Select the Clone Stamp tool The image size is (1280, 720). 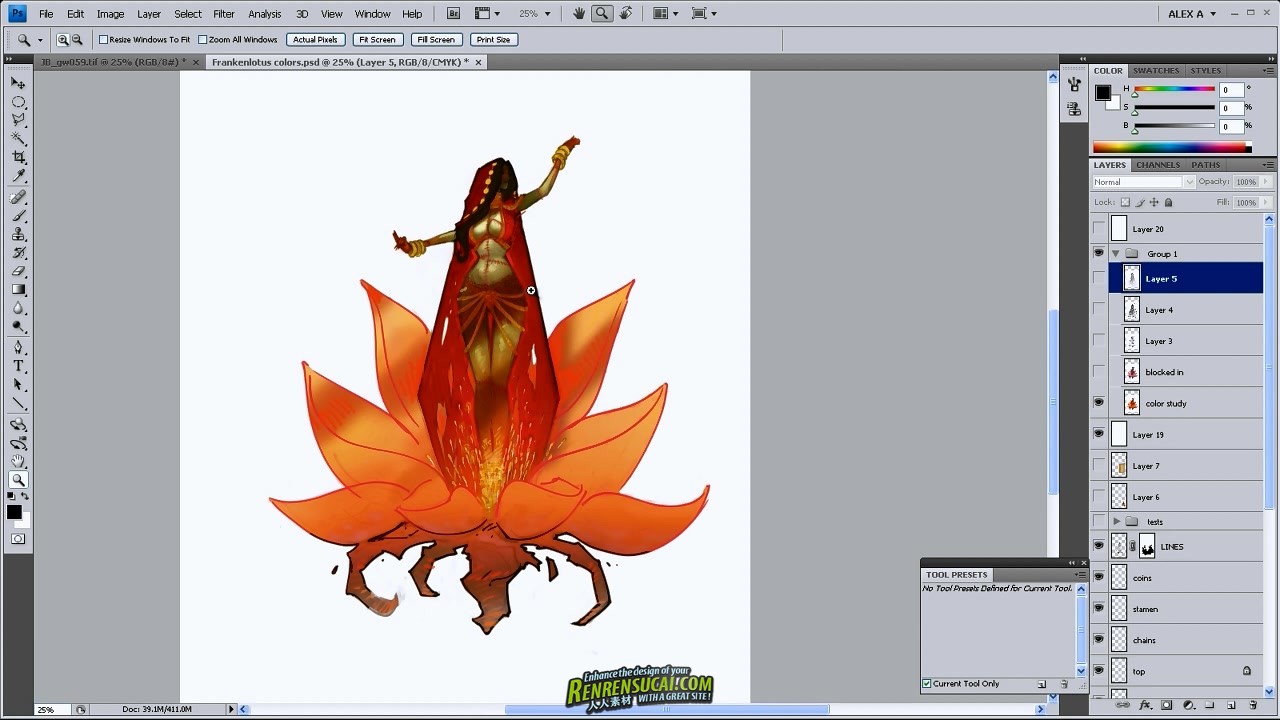(x=18, y=234)
